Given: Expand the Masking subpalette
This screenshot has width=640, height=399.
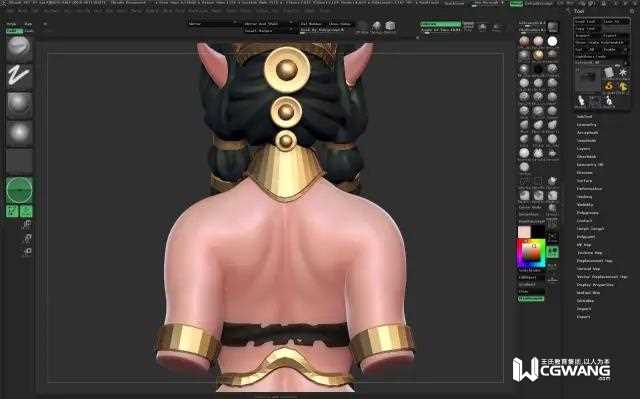Looking at the screenshot, I should coord(584,197).
